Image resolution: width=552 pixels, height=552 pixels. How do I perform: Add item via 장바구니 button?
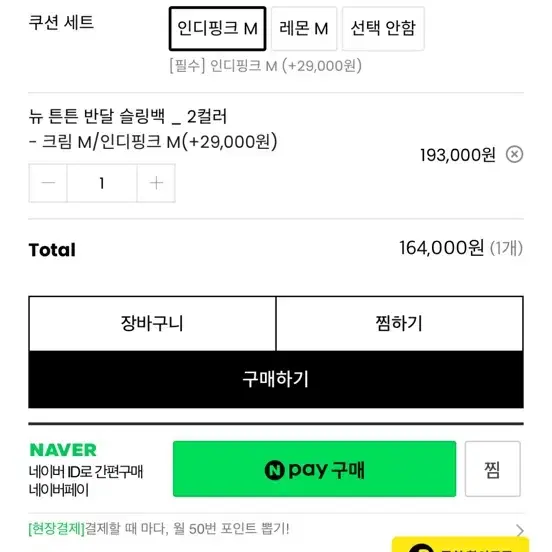152,324
